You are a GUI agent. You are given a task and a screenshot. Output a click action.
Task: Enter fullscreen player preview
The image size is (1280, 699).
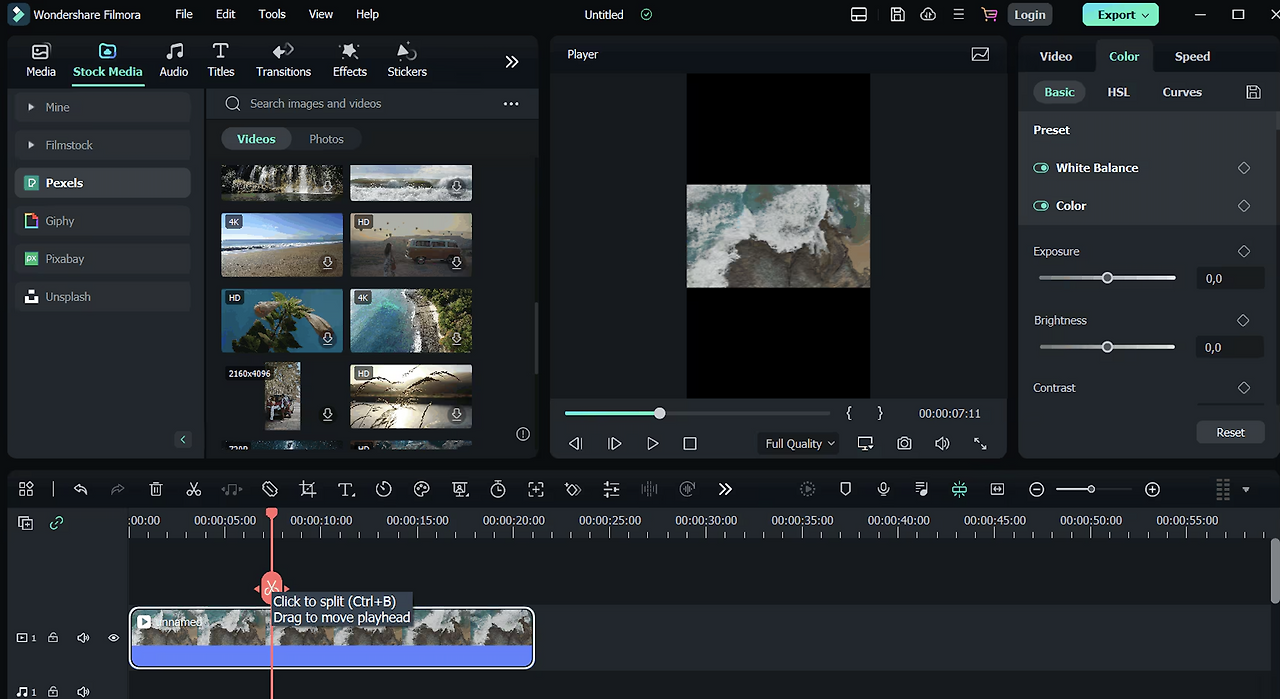[980, 443]
